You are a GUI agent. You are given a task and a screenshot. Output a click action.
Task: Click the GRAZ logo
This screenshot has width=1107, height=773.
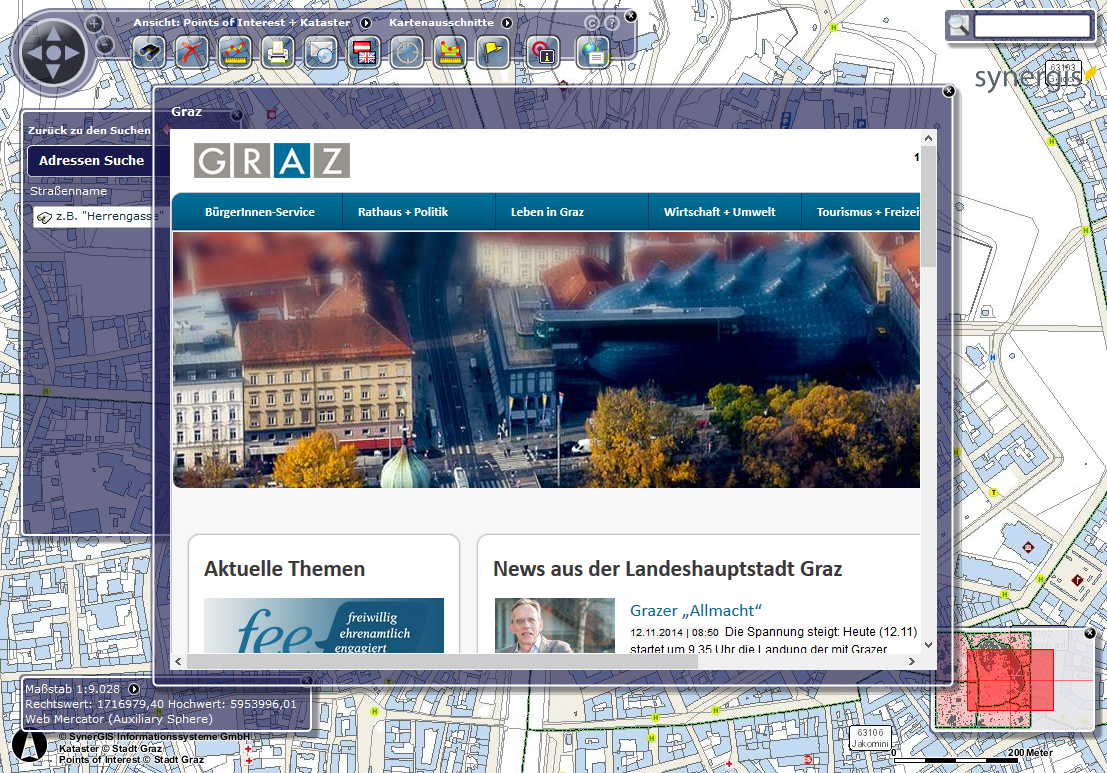(x=272, y=160)
